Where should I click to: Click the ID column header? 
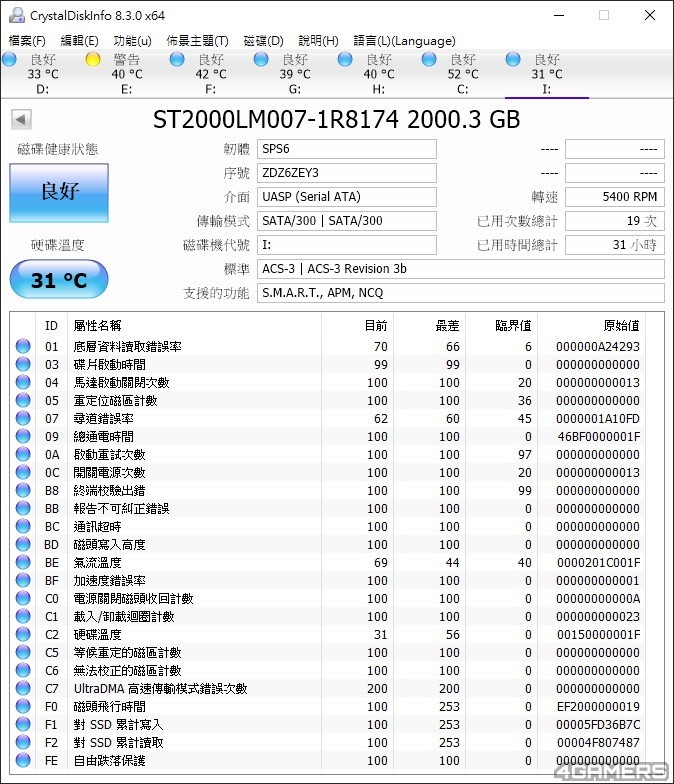pos(52,326)
